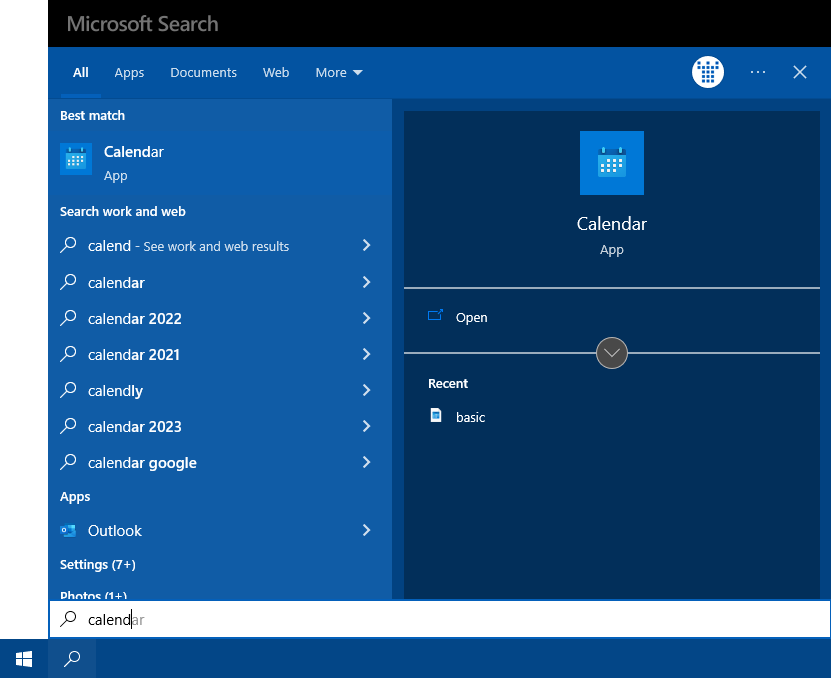The height and width of the screenshot is (678, 831).
Task: Click the Open icon in preview pane
Action: tap(435, 316)
